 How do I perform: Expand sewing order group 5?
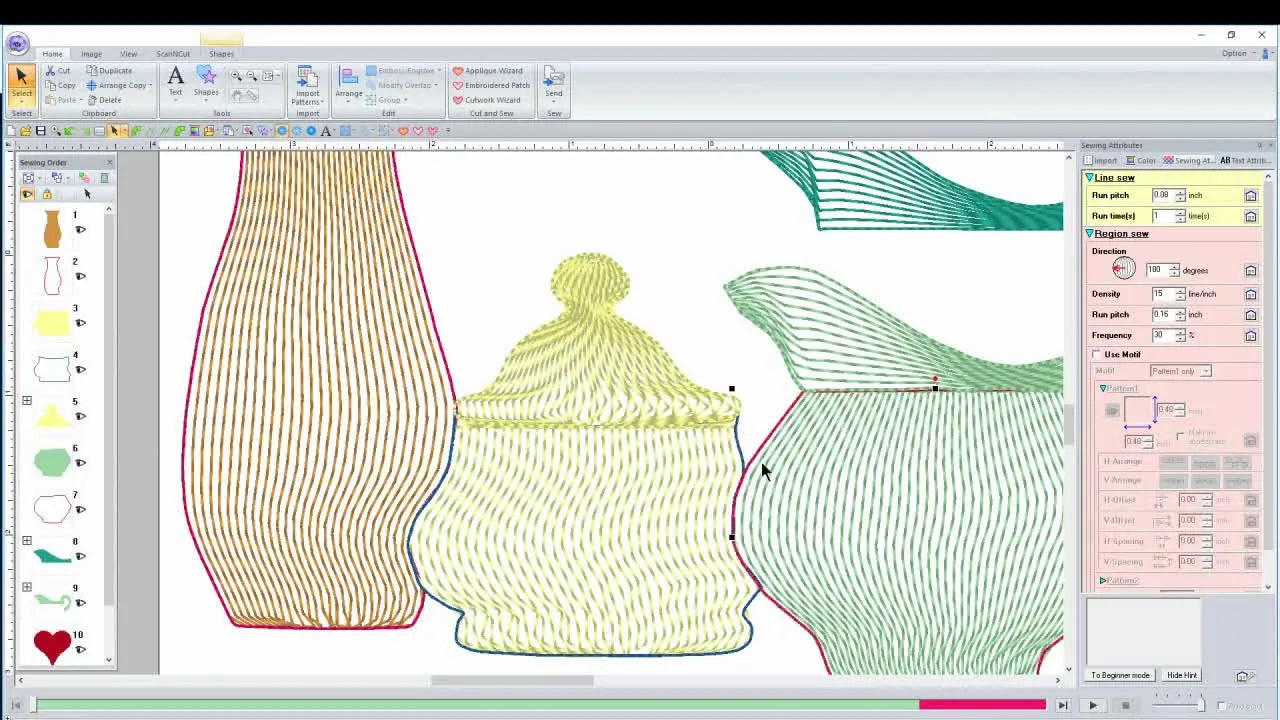pyautogui.click(x=27, y=401)
